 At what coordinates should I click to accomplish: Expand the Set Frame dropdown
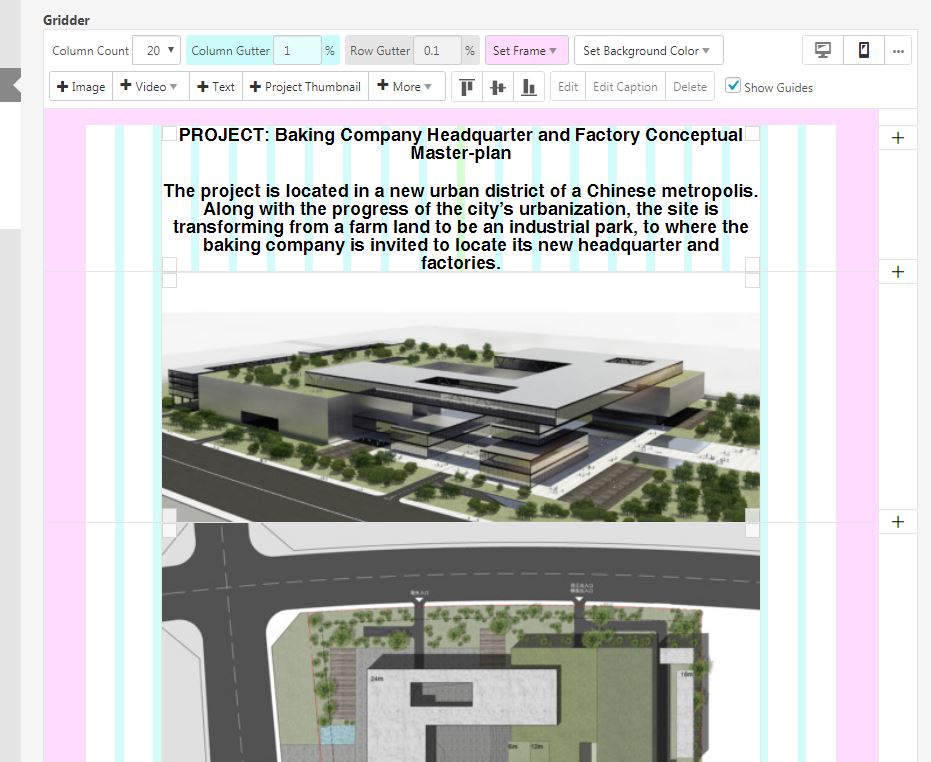526,50
